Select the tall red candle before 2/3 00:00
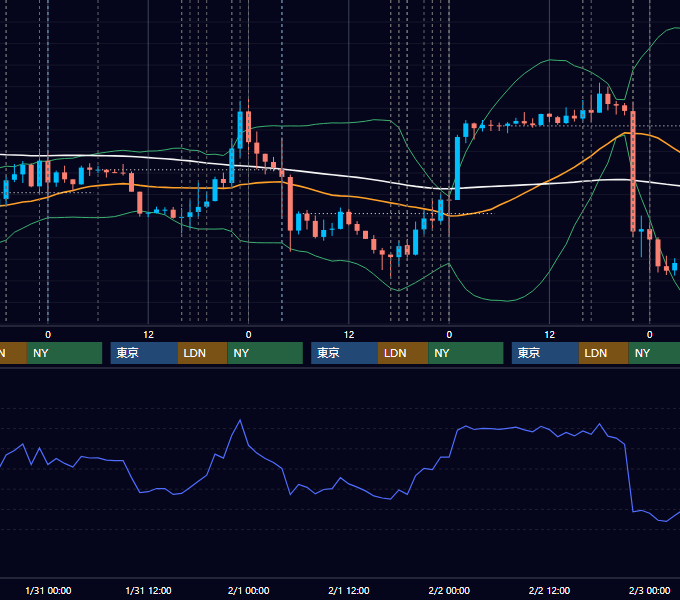 [633, 171]
